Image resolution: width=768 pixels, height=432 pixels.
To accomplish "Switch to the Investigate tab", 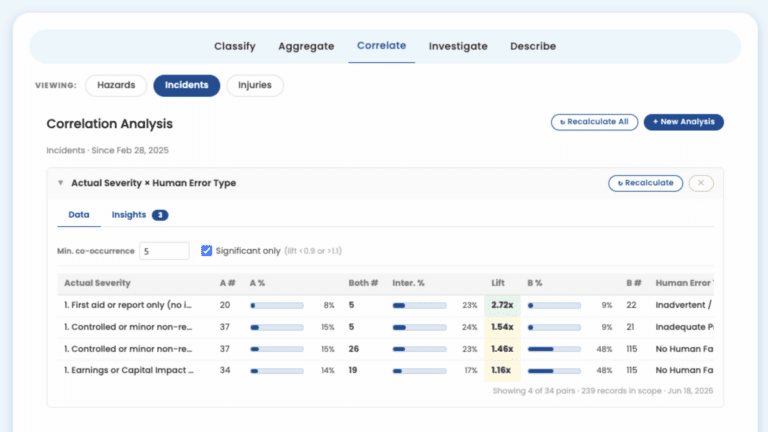I will [458, 46].
